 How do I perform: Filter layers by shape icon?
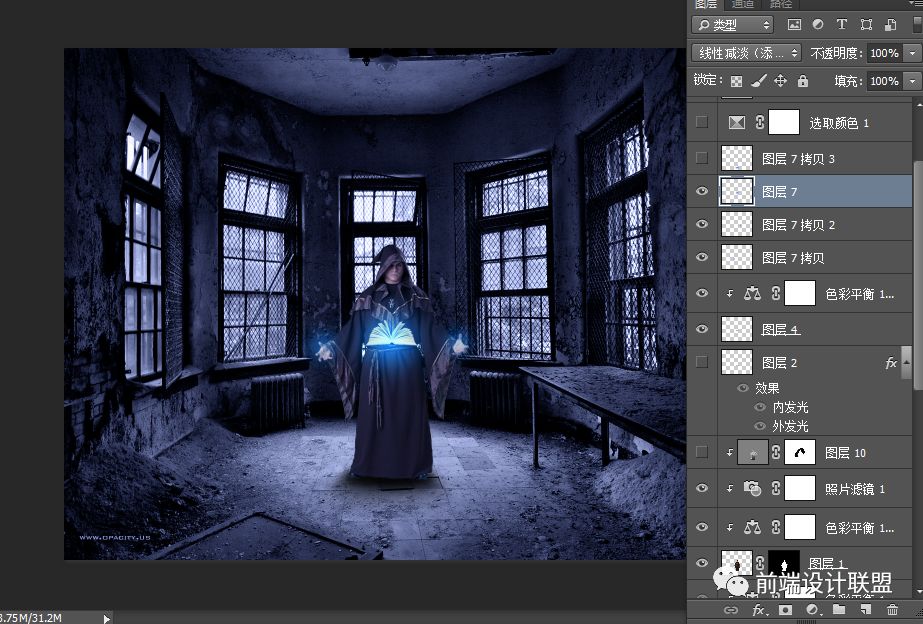pos(866,25)
